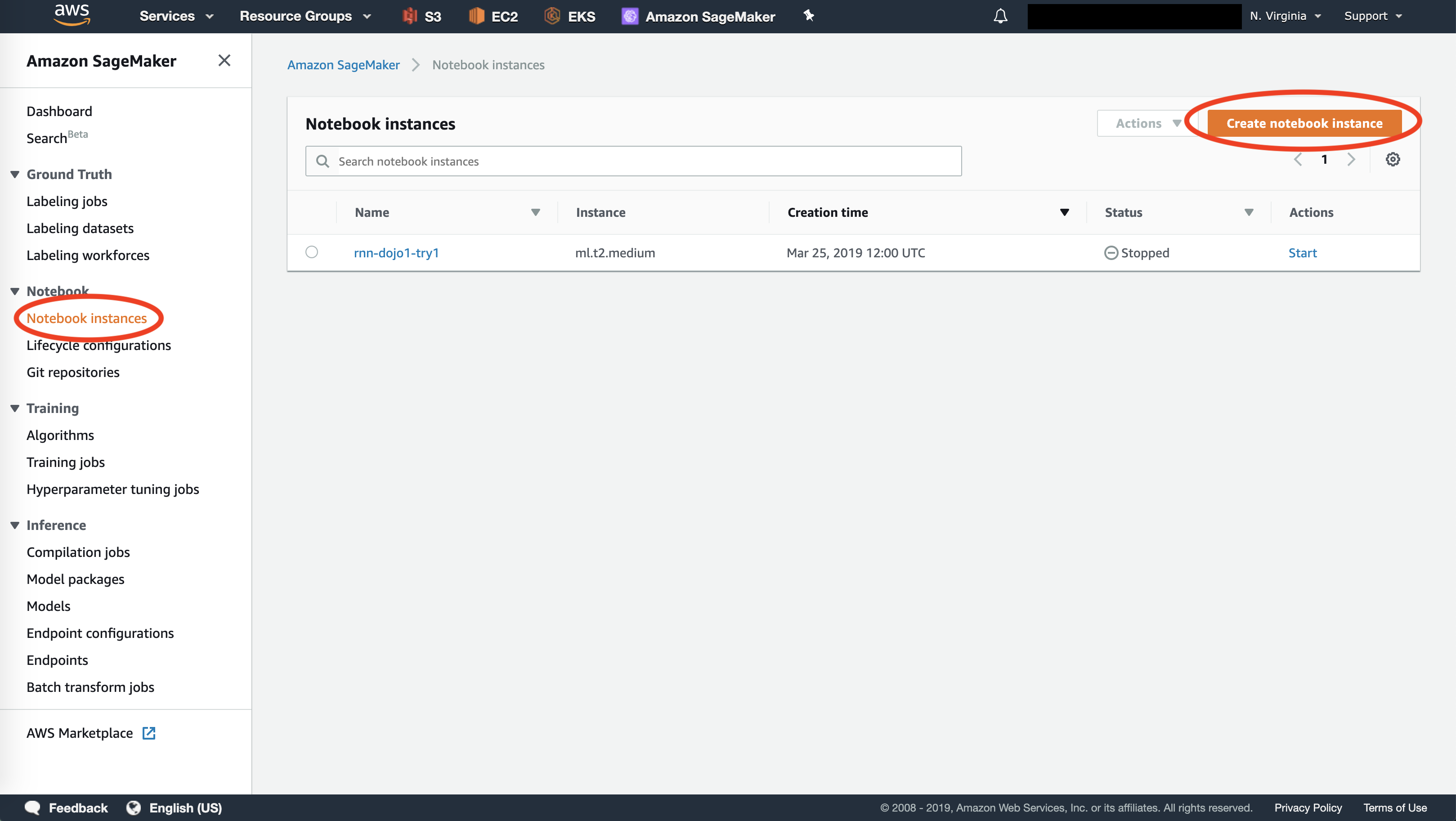Open Training jobs in sidebar
This screenshot has height=821, width=1456.
coord(66,462)
